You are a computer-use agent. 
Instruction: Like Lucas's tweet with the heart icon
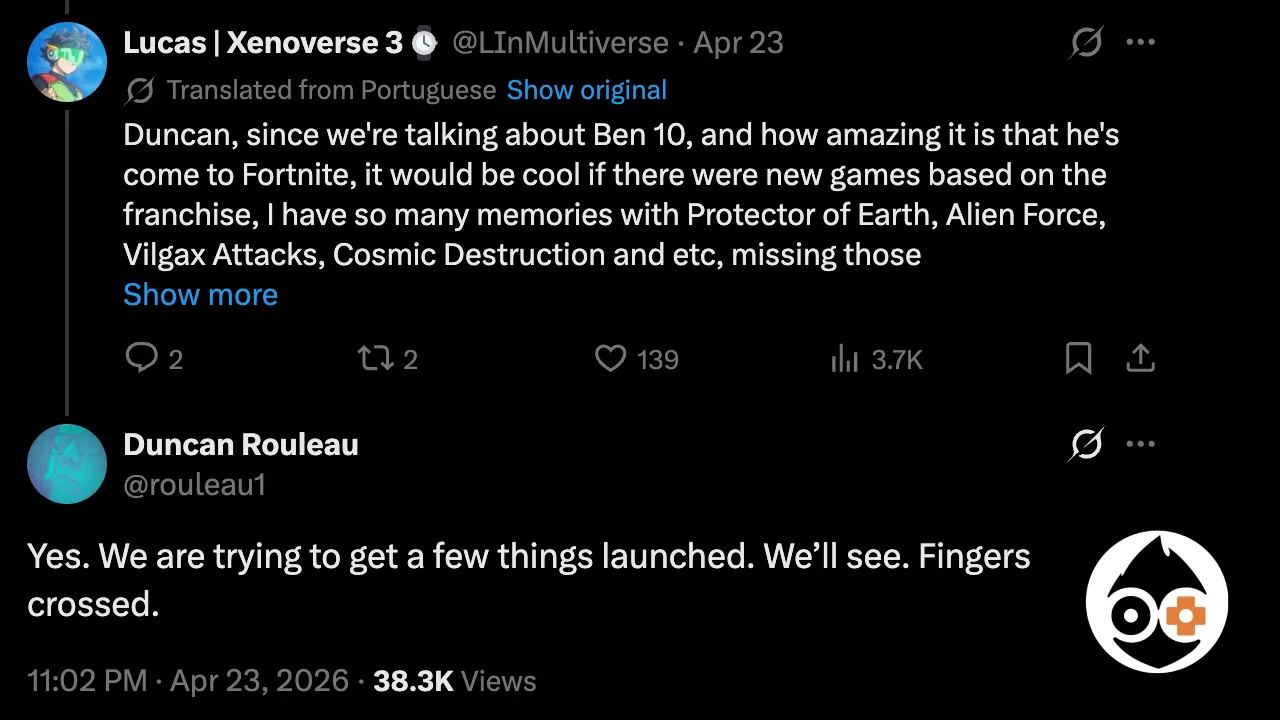click(610, 358)
